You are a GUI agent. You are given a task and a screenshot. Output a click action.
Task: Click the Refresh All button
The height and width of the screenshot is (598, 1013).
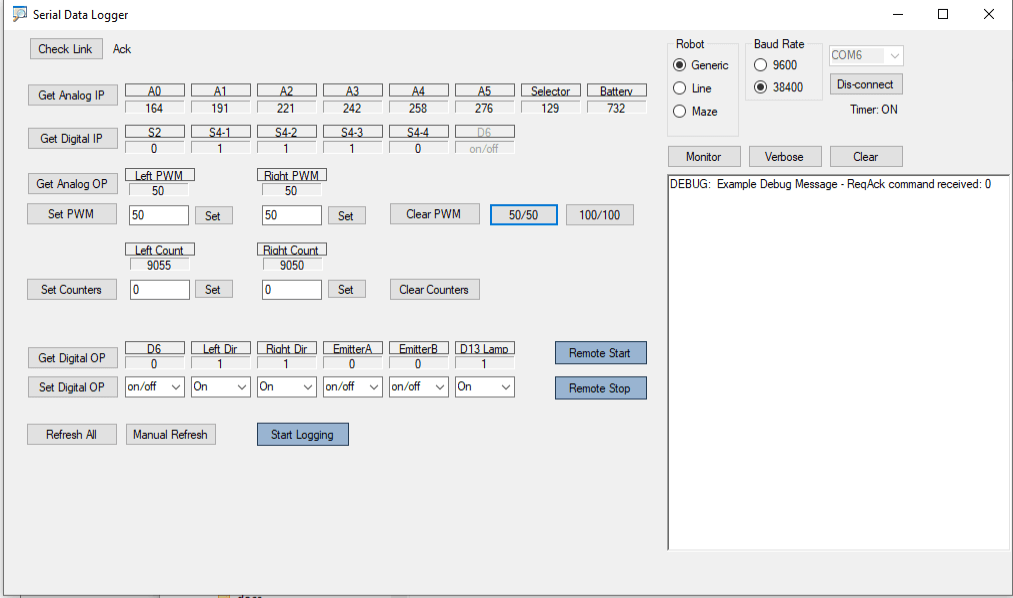click(72, 435)
